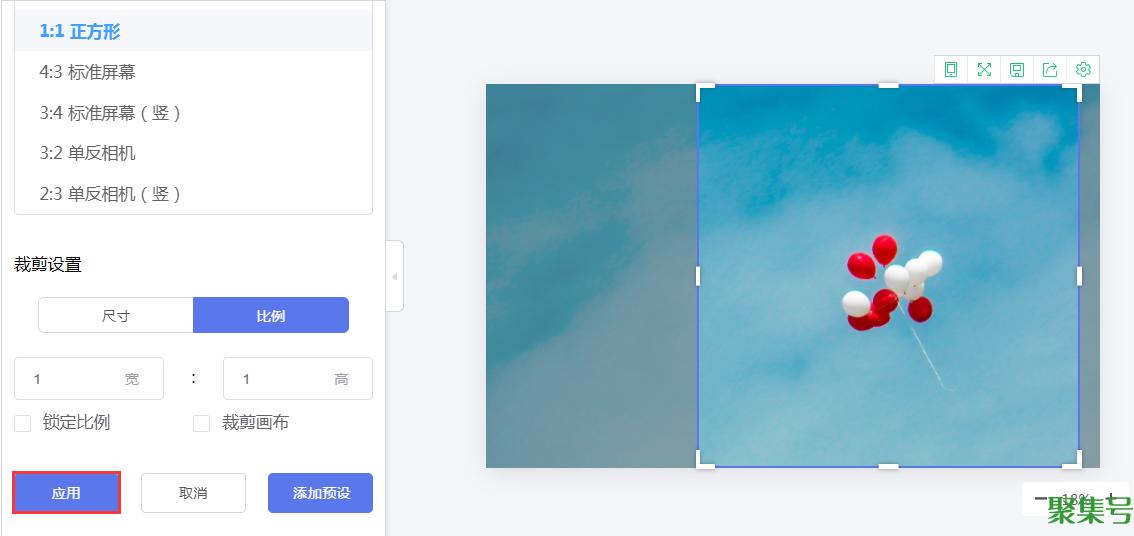The height and width of the screenshot is (536, 1134).
Task: Tick the 裁剪画布 checkbox
Action: pyautogui.click(x=201, y=424)
